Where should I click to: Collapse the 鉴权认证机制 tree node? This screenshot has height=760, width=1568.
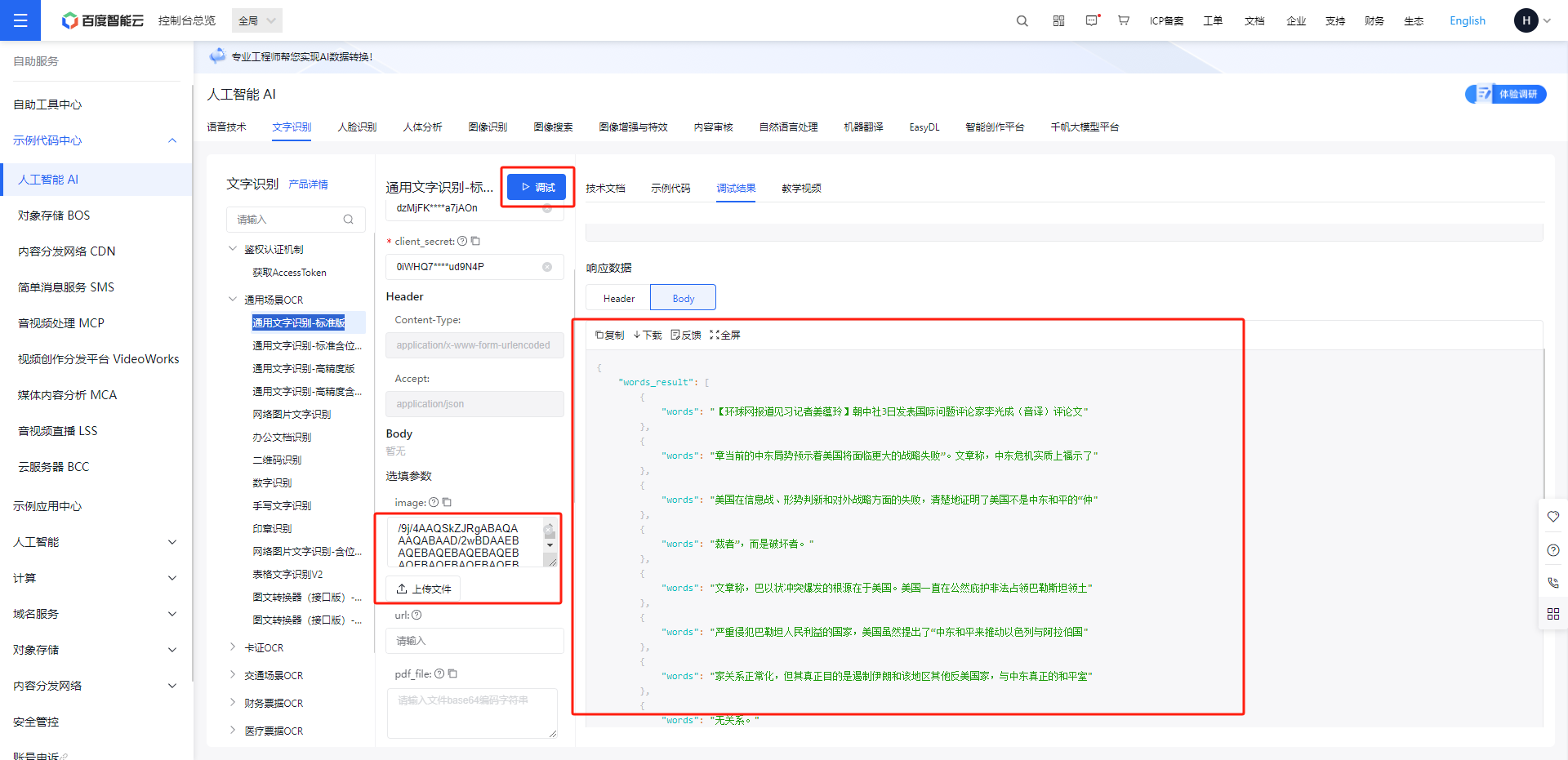(x=233, y=249)
